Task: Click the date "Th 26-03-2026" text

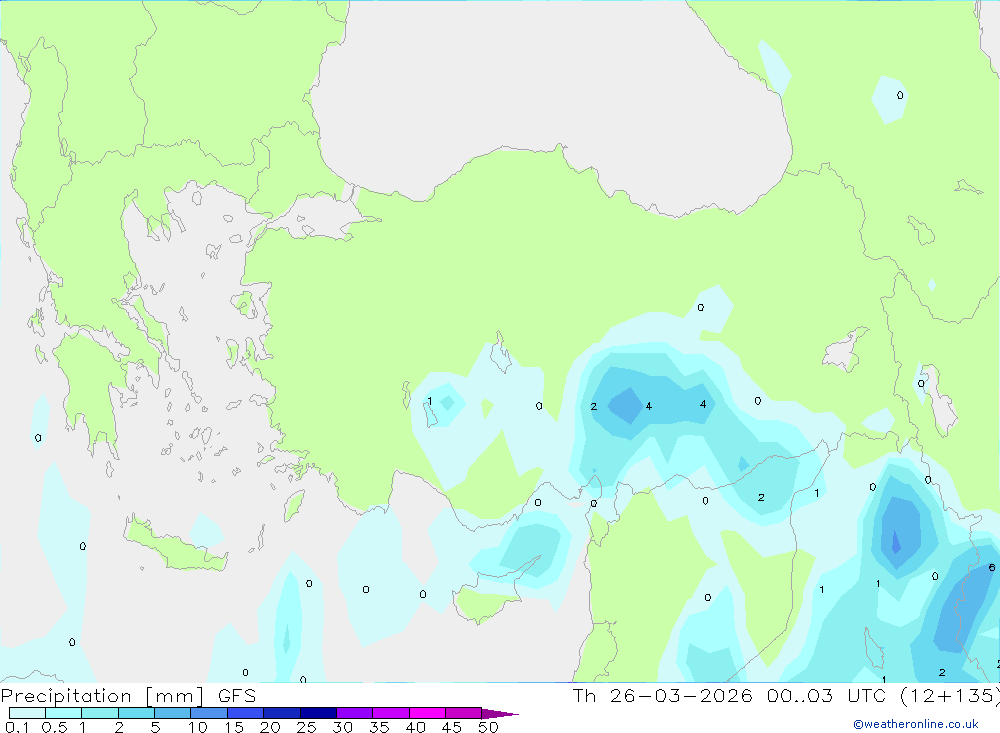Action: coord(663,696)
